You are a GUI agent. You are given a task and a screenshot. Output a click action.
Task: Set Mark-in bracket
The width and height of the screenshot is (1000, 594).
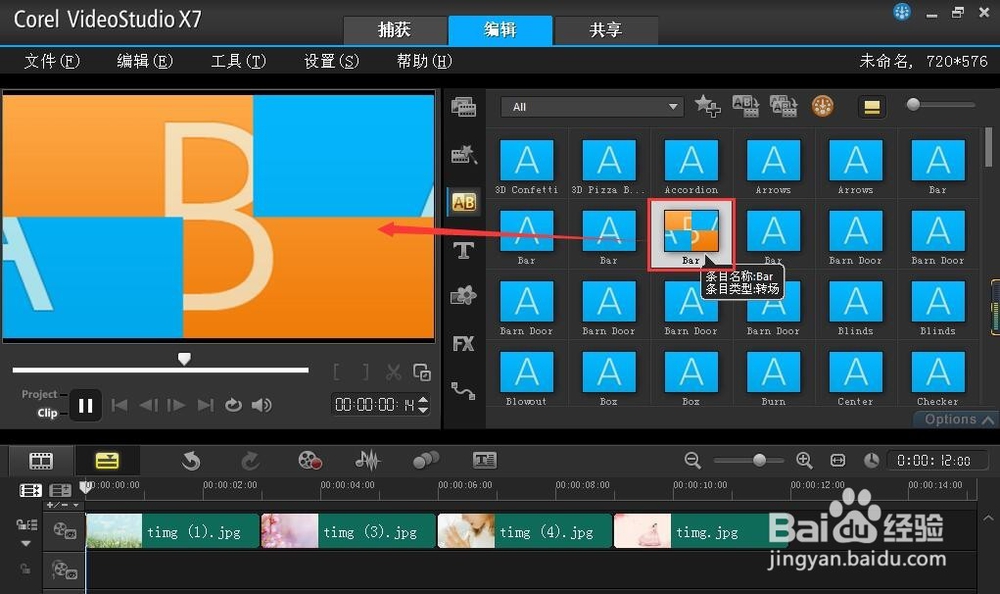[337, 372]
